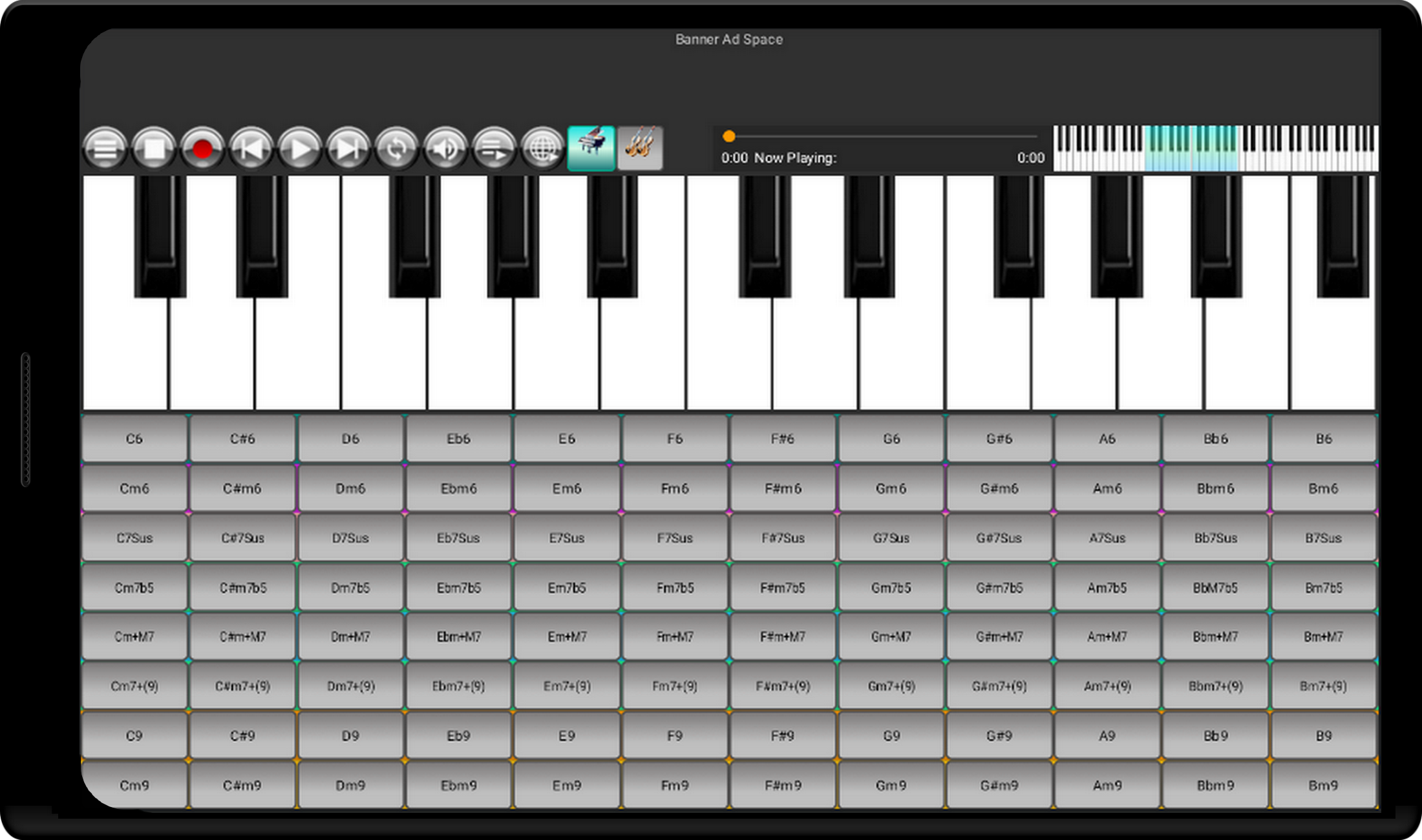Play the Bm7+(9) chord
This screenshot has height=840, width=1422.
tap(1324, 686)
